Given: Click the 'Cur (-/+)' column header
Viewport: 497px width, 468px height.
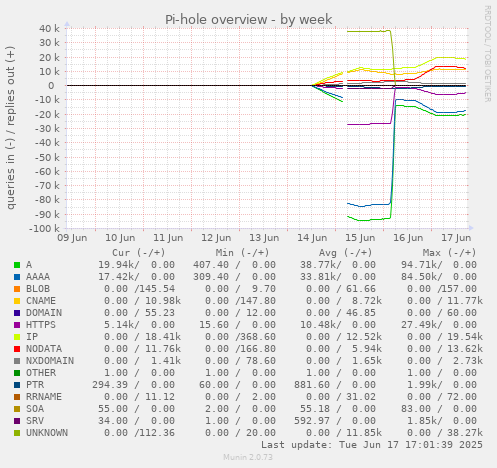Looking at the screenshot, I should click(139, 253).
